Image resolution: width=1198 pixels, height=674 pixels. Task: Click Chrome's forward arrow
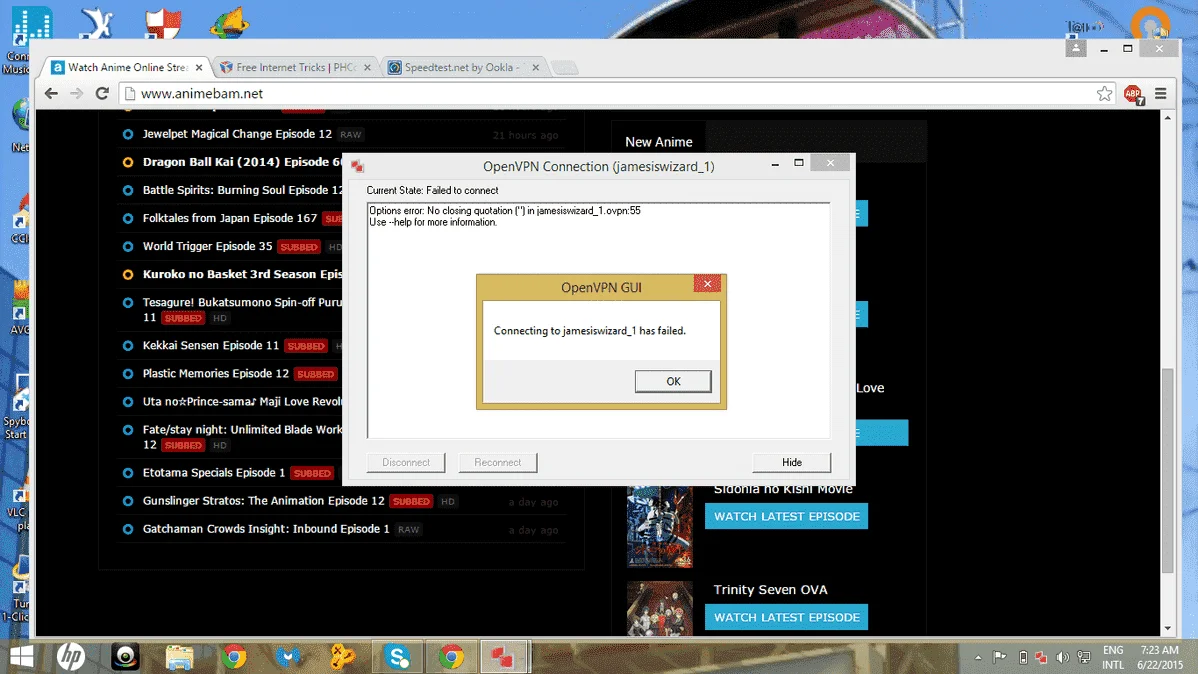pos(76,93)
